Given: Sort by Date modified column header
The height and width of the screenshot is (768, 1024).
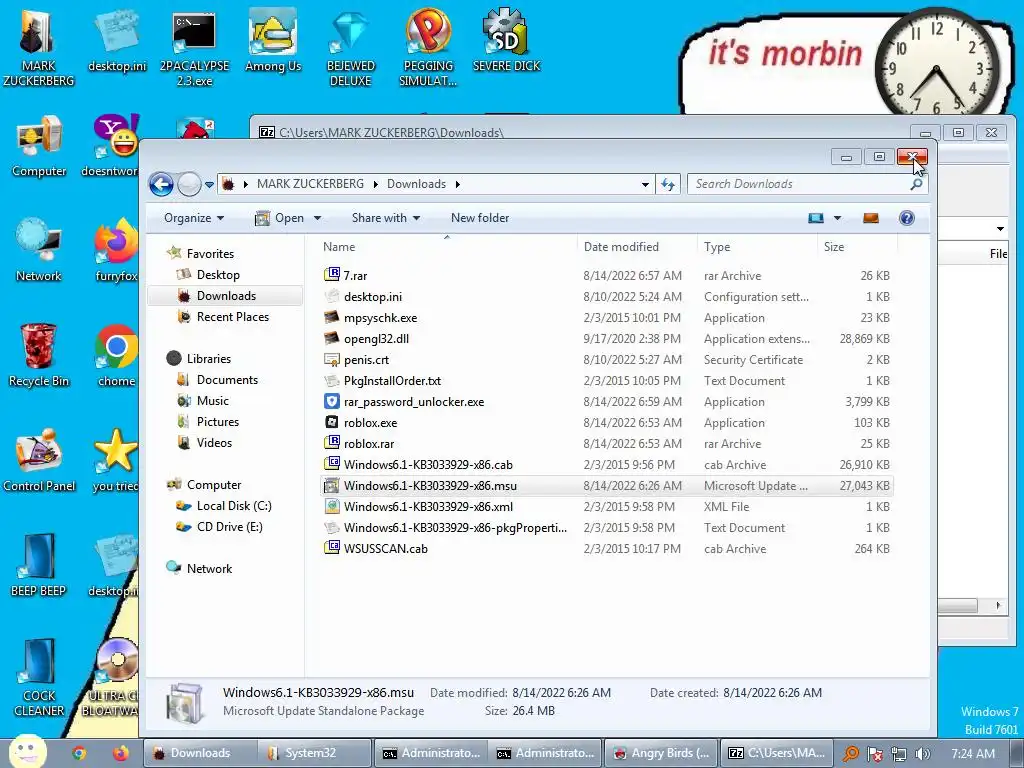Looking at the screenshot, I should tap(637, 247).
